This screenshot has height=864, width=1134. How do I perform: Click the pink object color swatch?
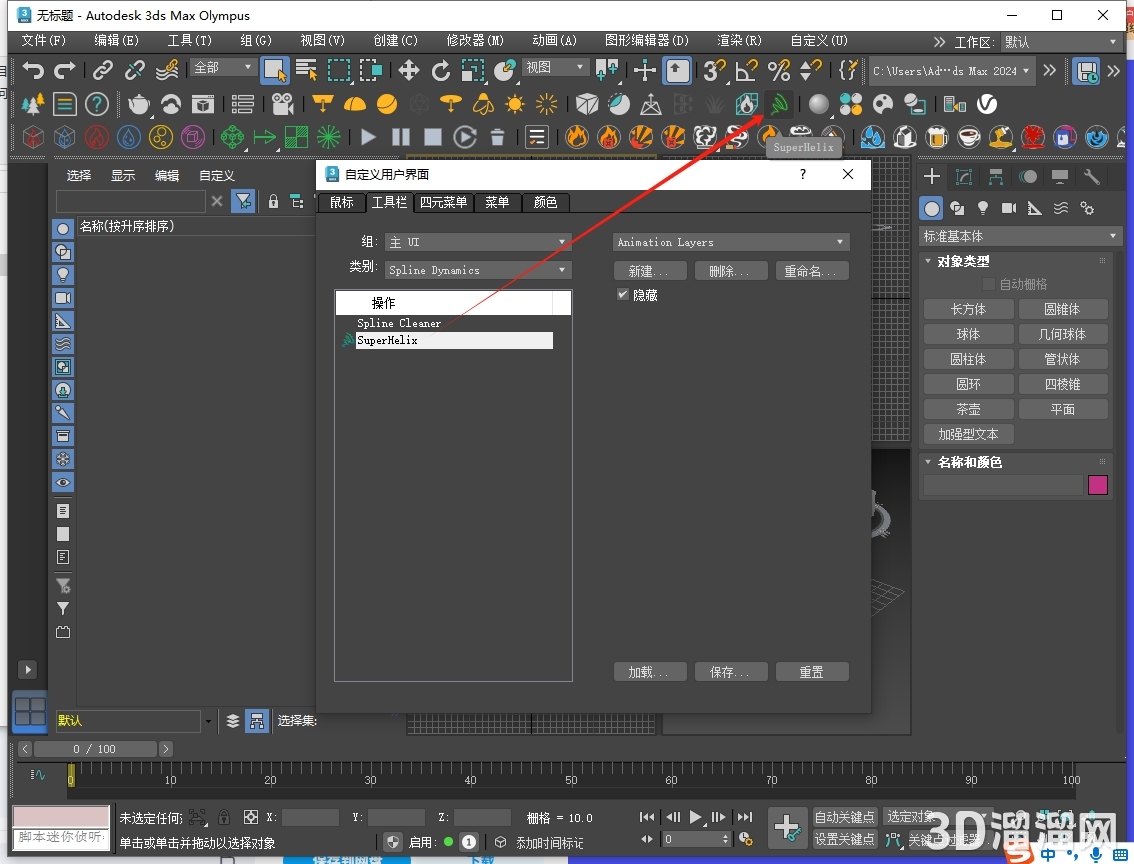(x=1097, y=484)
